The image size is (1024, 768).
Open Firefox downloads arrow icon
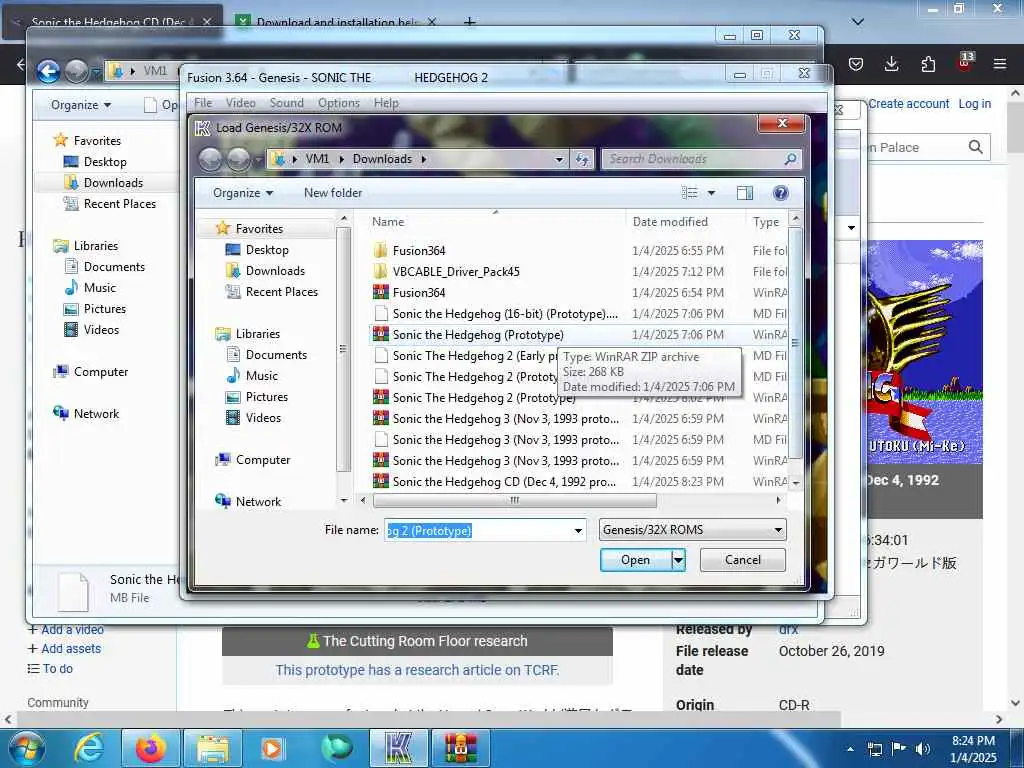pos(891,64)
